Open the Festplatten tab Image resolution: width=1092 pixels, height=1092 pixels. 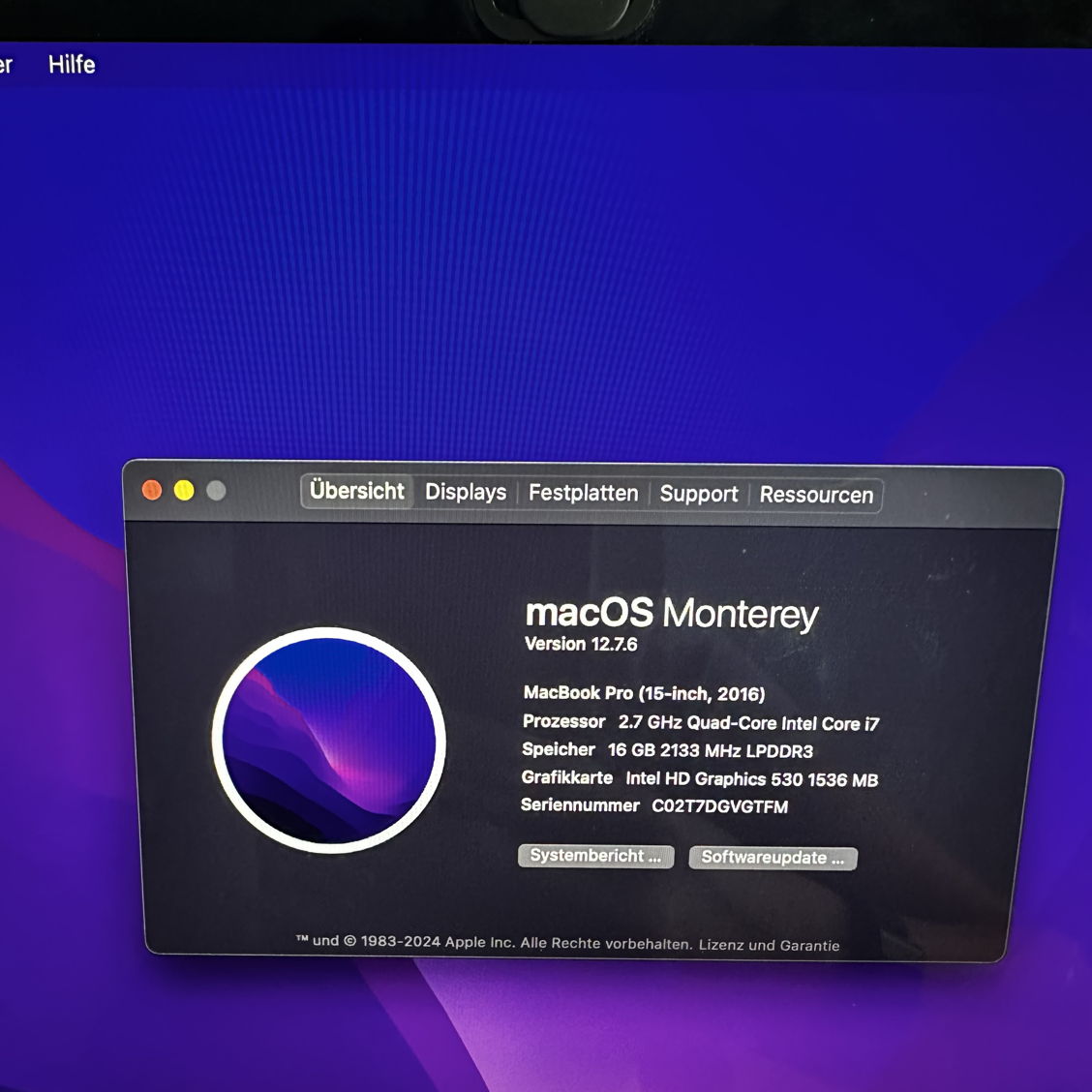click(583, 493)
